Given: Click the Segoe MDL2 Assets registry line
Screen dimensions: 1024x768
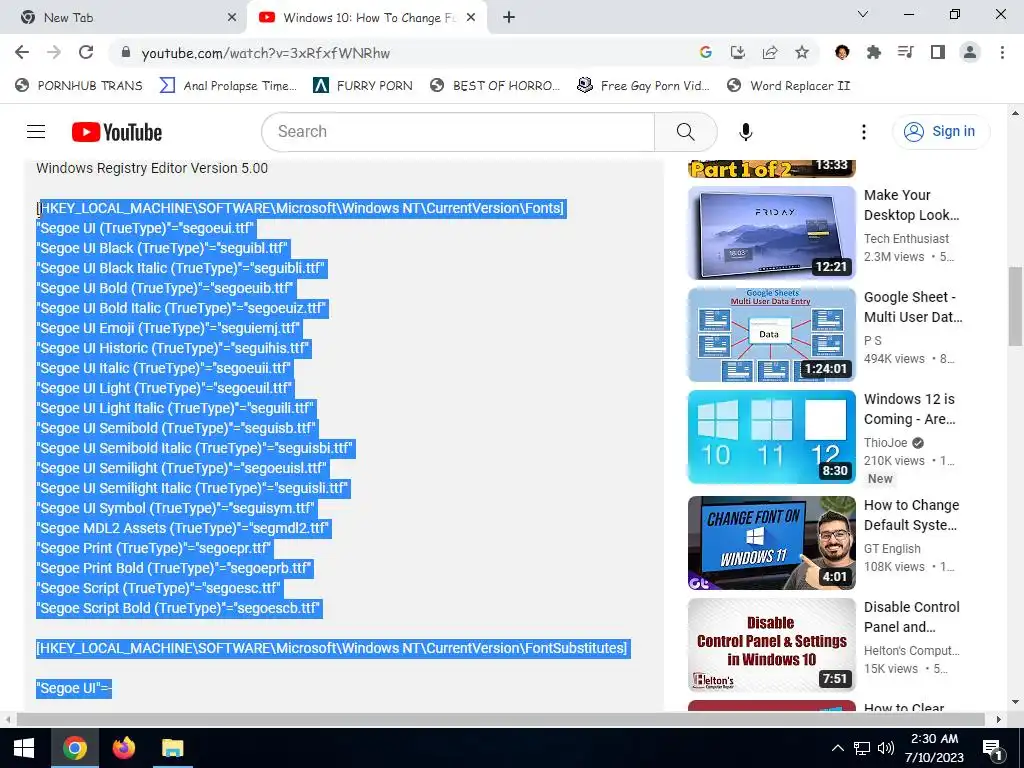Looking at the screenshot, I should (183, 528).
